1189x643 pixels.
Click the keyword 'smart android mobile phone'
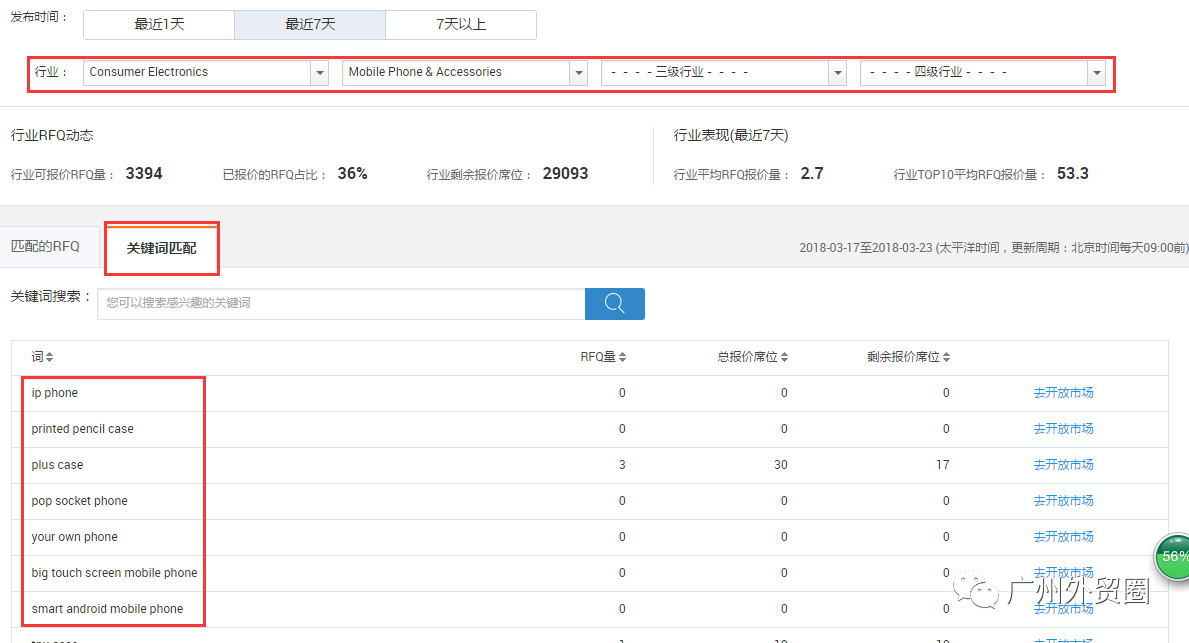pos(108,609)
